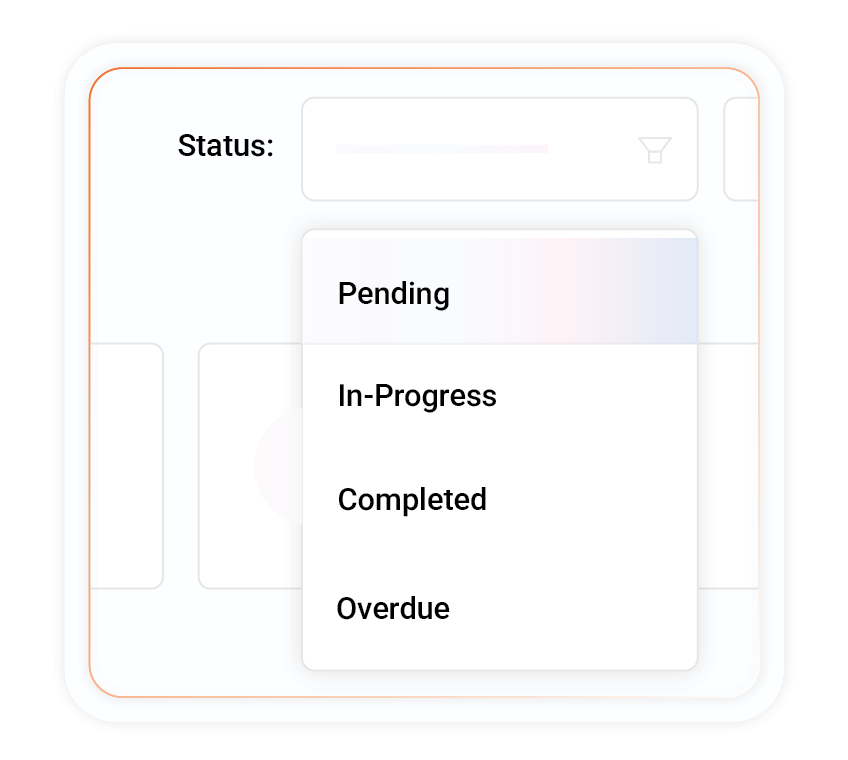The image size is (848, 760).
Task: Click the pink placeholder bar in Status field
Action: (x=442, y=149)
